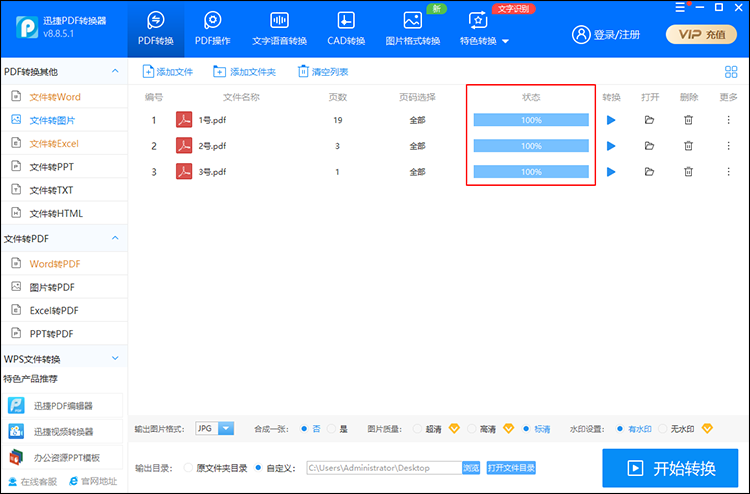Click the 开始转换 button

pyautogui.click(x=670, y=468)
